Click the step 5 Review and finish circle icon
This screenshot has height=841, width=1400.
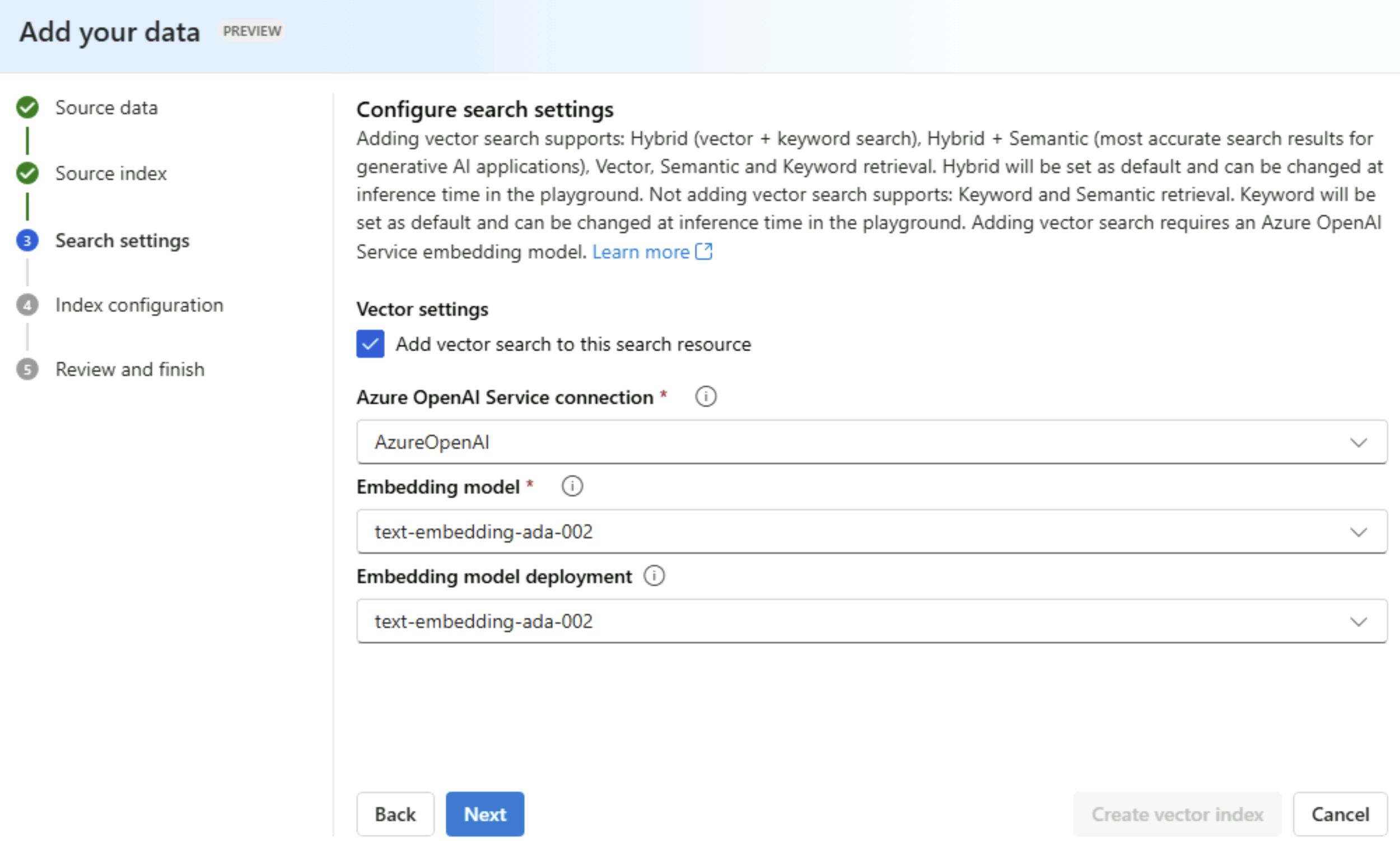[x=27, y=369]
